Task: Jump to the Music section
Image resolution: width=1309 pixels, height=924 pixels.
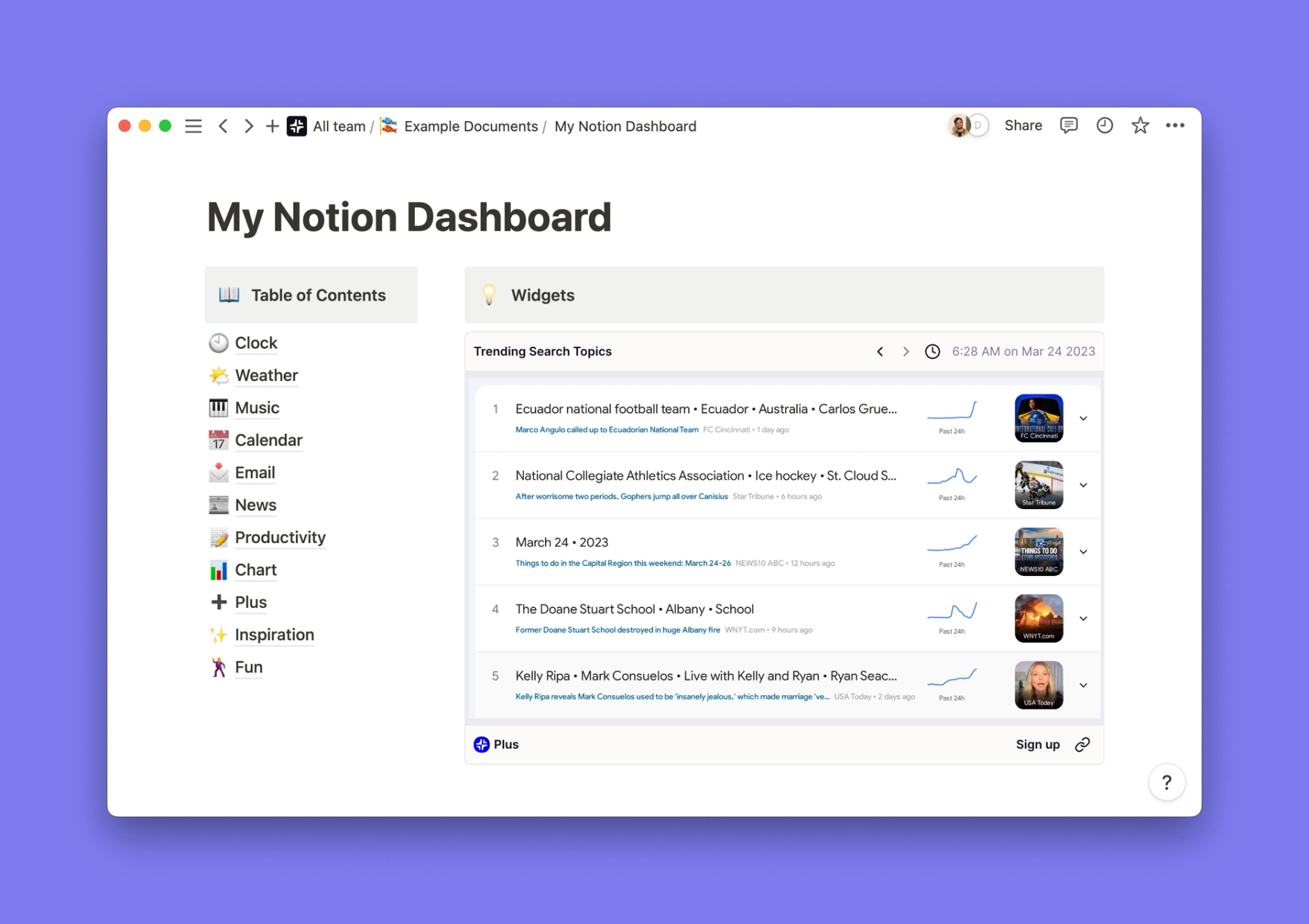Action: click(257, 407)
